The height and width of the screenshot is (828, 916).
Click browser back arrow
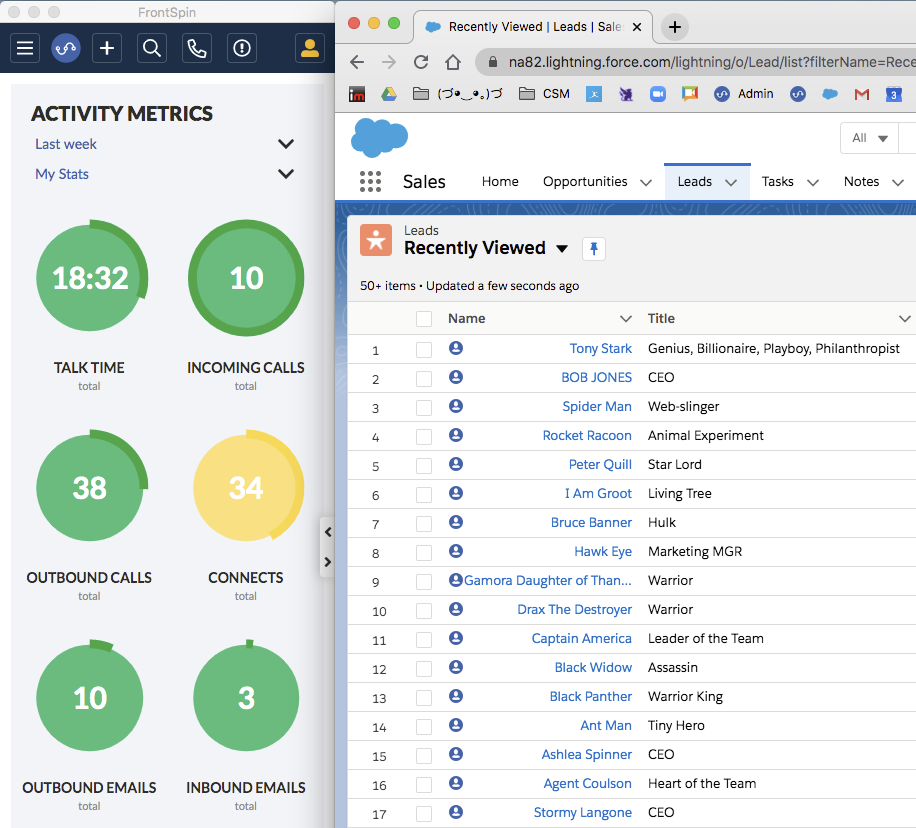[357, 62]
